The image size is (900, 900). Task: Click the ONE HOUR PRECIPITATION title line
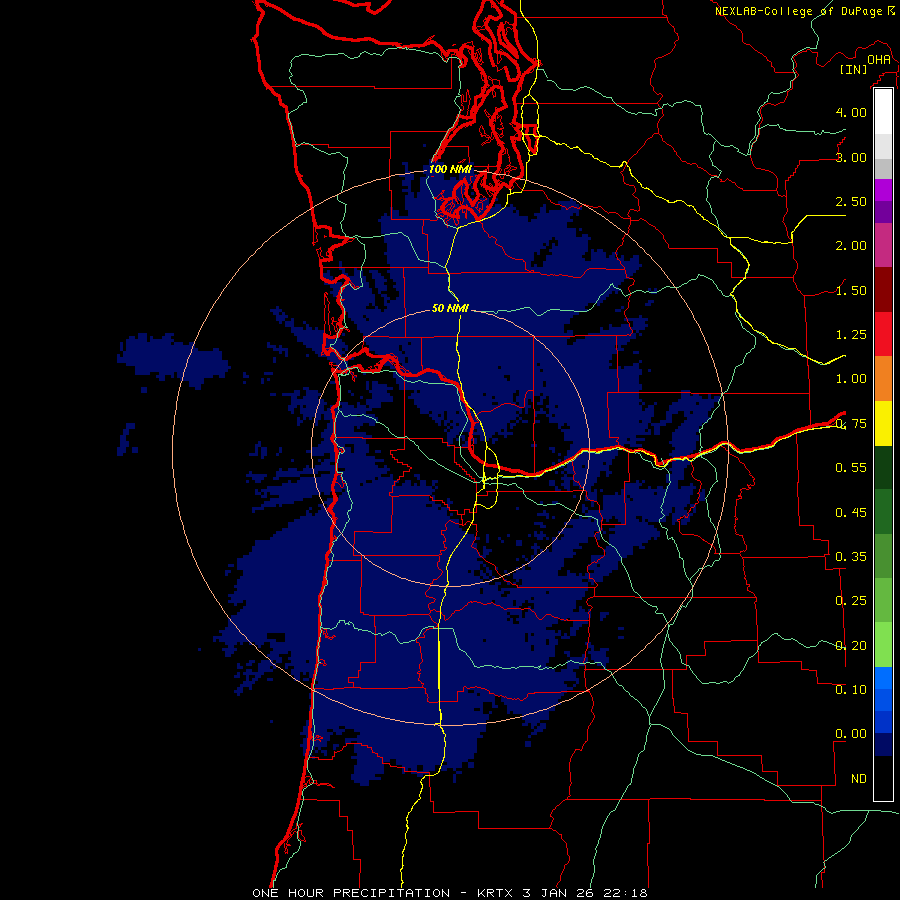click(x=450, y=893)
